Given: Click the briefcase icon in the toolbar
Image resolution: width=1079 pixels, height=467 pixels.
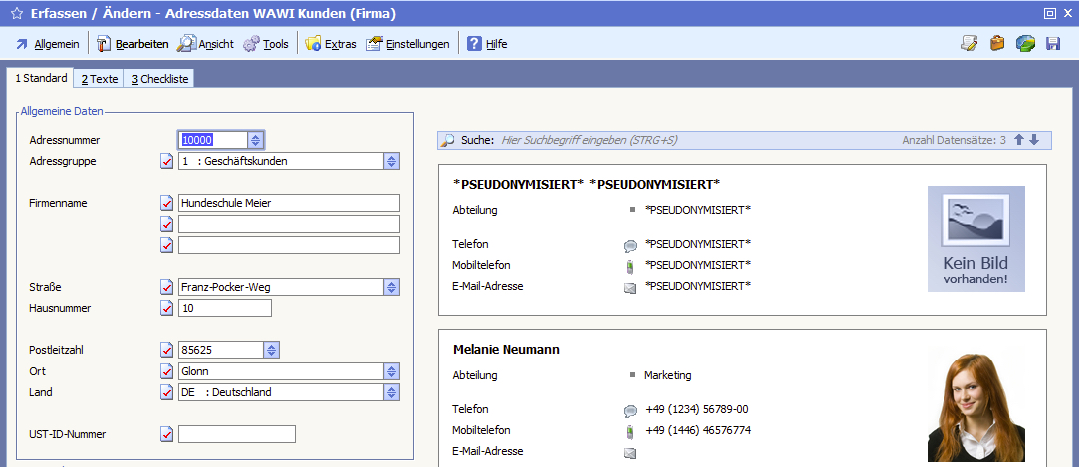Looking at the screenshot, I should (997, 44).
